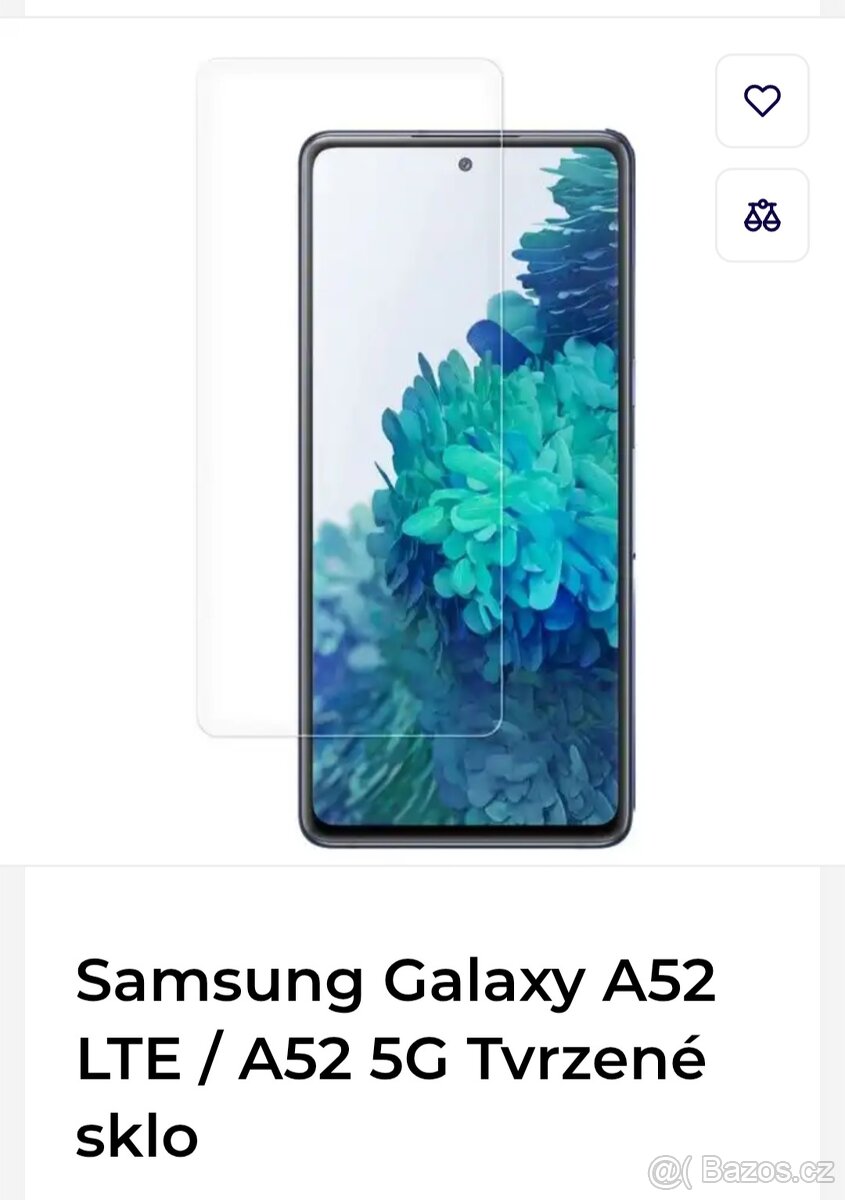The width and height of the screenshot is (845, 1200).
Task: Select the product title Samsung Galaxy A52
Action: coord(396,983)
